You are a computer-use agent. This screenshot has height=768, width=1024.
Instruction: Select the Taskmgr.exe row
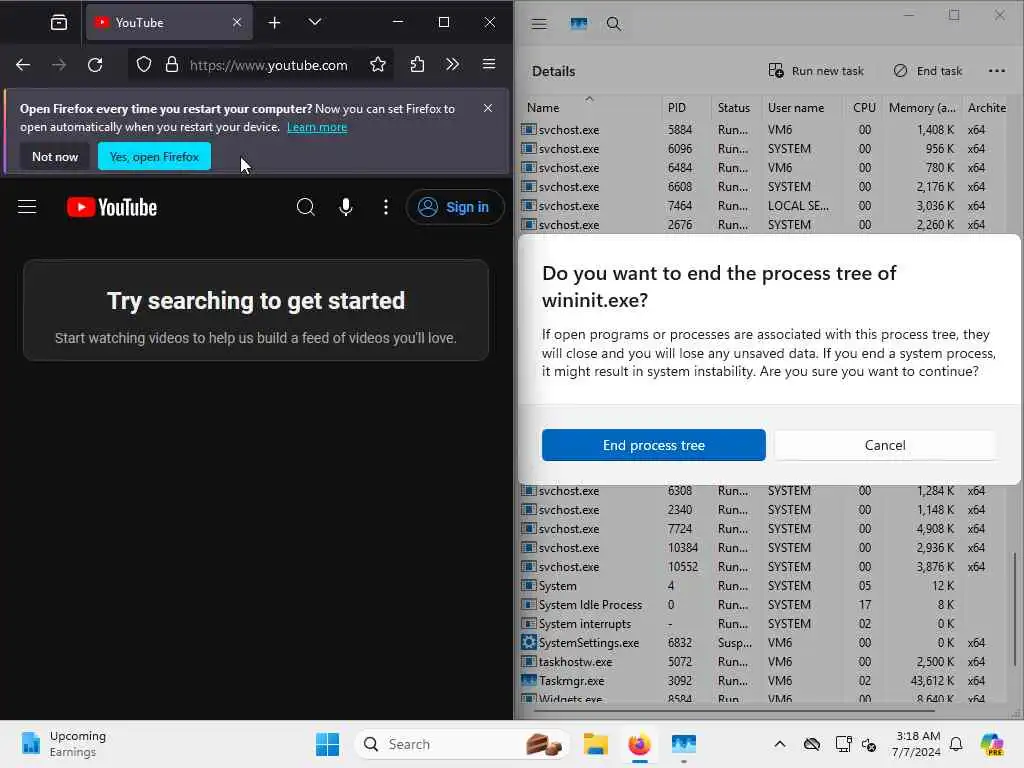click(x=764, y=680)
